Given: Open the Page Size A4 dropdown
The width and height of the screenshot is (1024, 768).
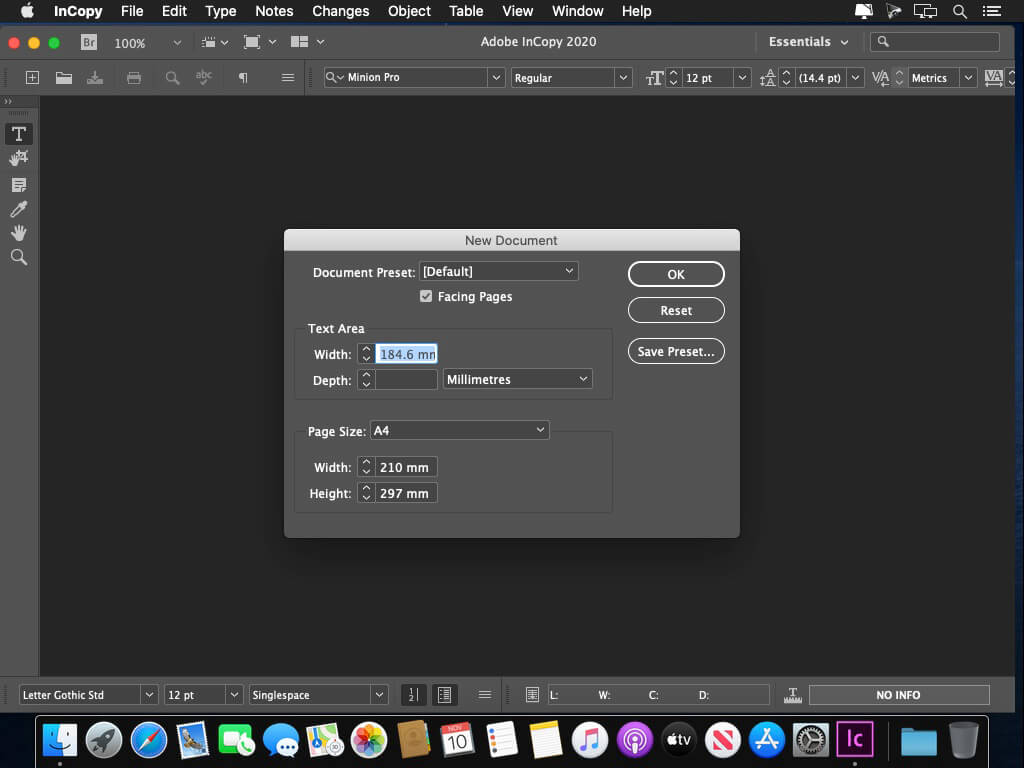Looking at the screenshot, I should [459, 430].
